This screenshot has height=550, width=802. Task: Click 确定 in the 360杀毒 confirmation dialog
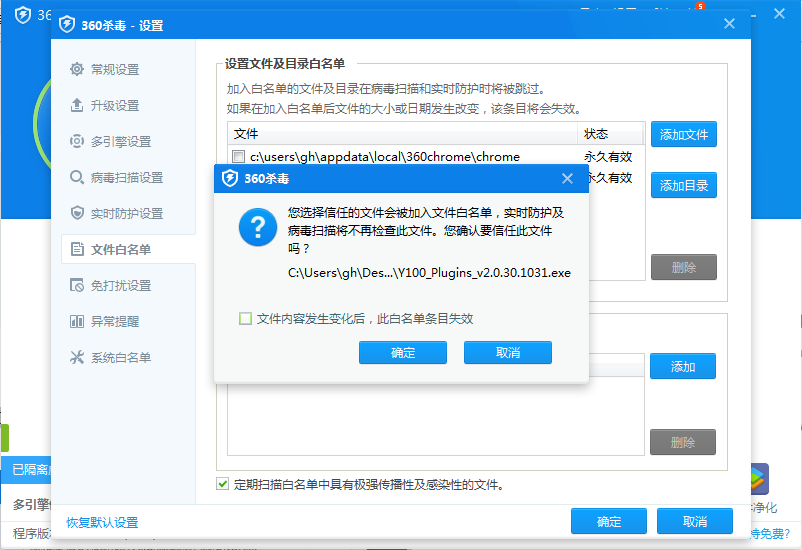click(x=403, y=353)
